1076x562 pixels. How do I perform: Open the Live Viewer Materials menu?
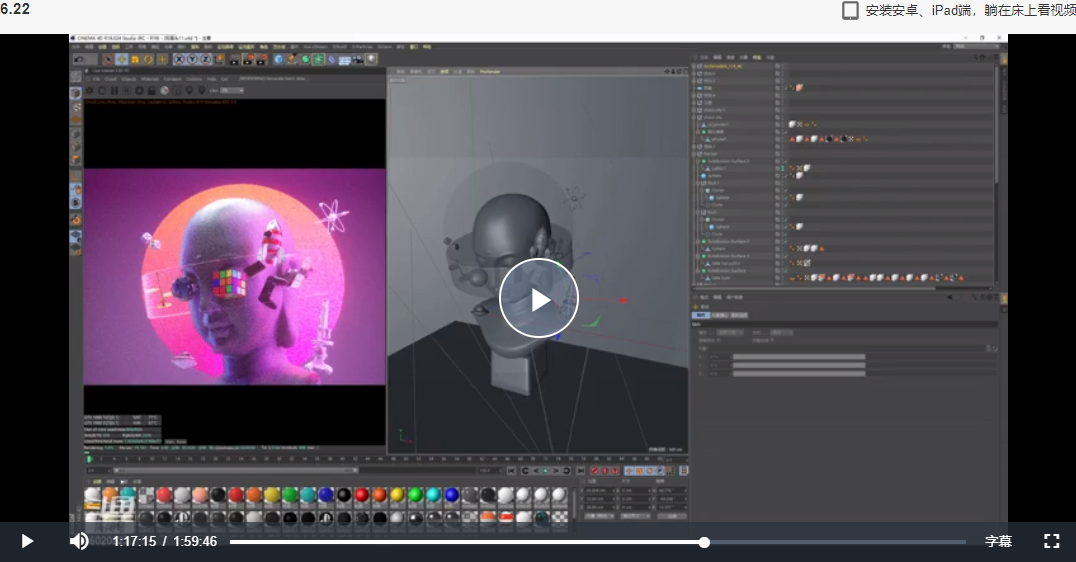[x=150, y=79]
